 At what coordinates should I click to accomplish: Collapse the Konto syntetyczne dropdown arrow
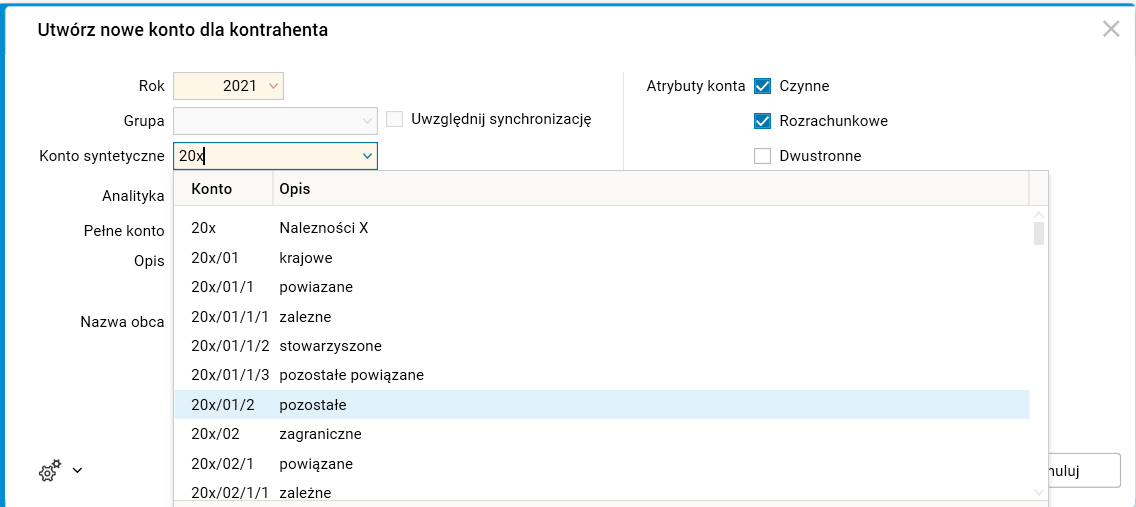[367, 156]
